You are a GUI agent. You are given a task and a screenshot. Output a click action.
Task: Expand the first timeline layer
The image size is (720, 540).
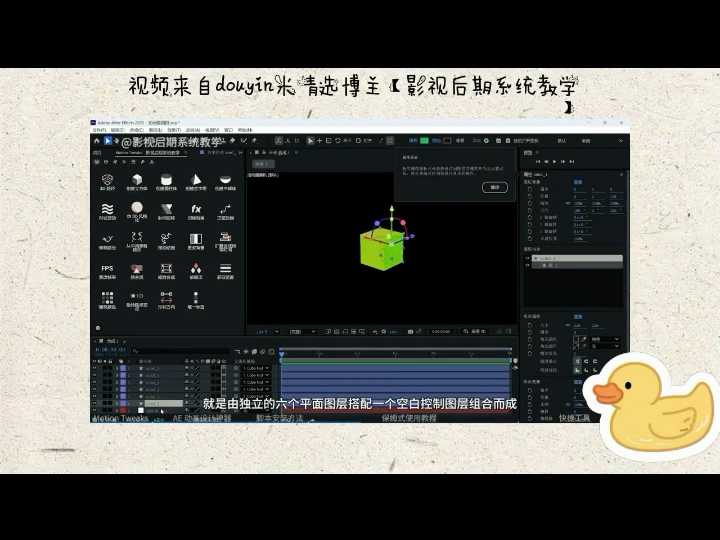pyautogui.click(x=117, y=368)
